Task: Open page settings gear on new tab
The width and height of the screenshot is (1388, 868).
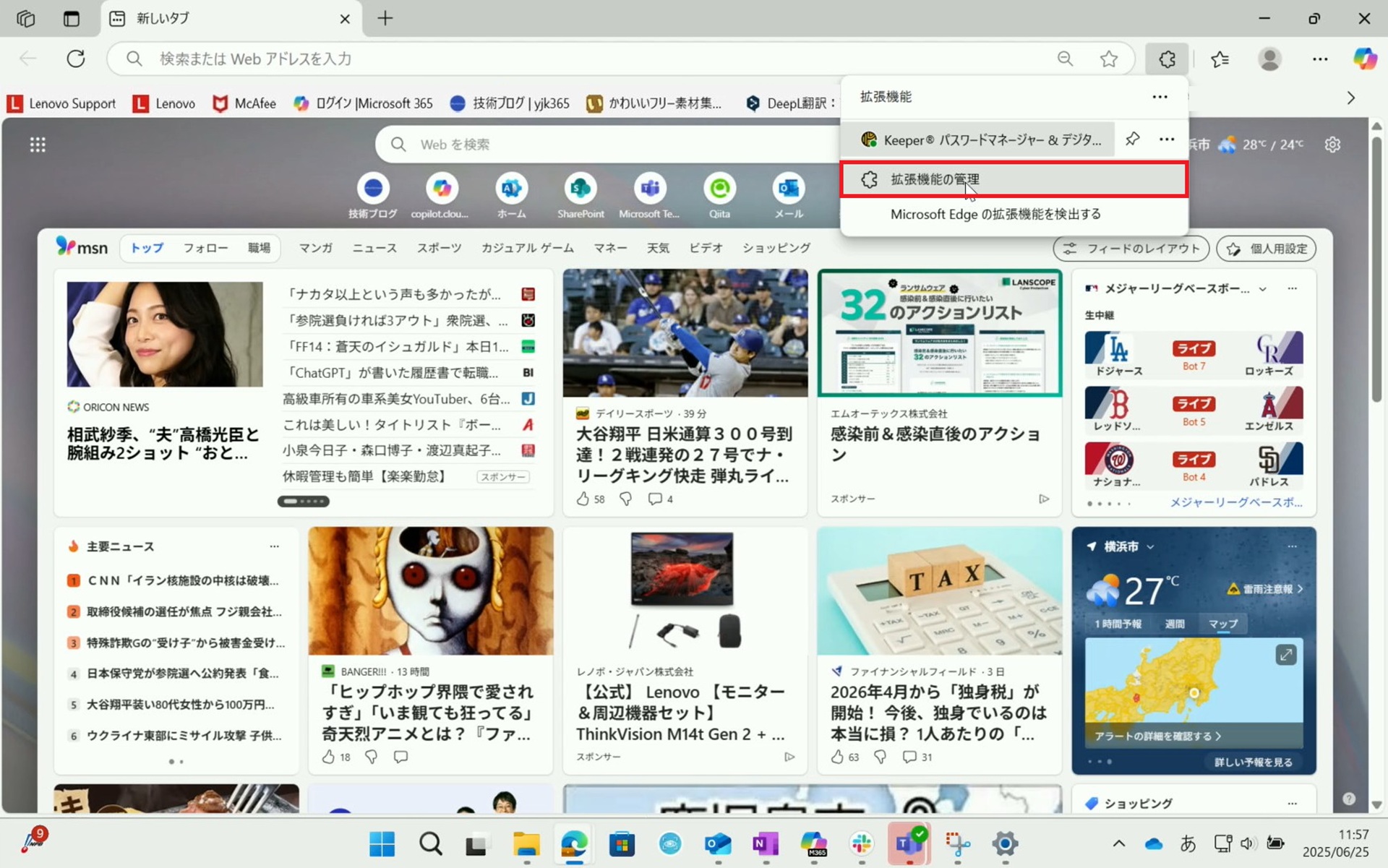Action: [x=1332, y=145]
